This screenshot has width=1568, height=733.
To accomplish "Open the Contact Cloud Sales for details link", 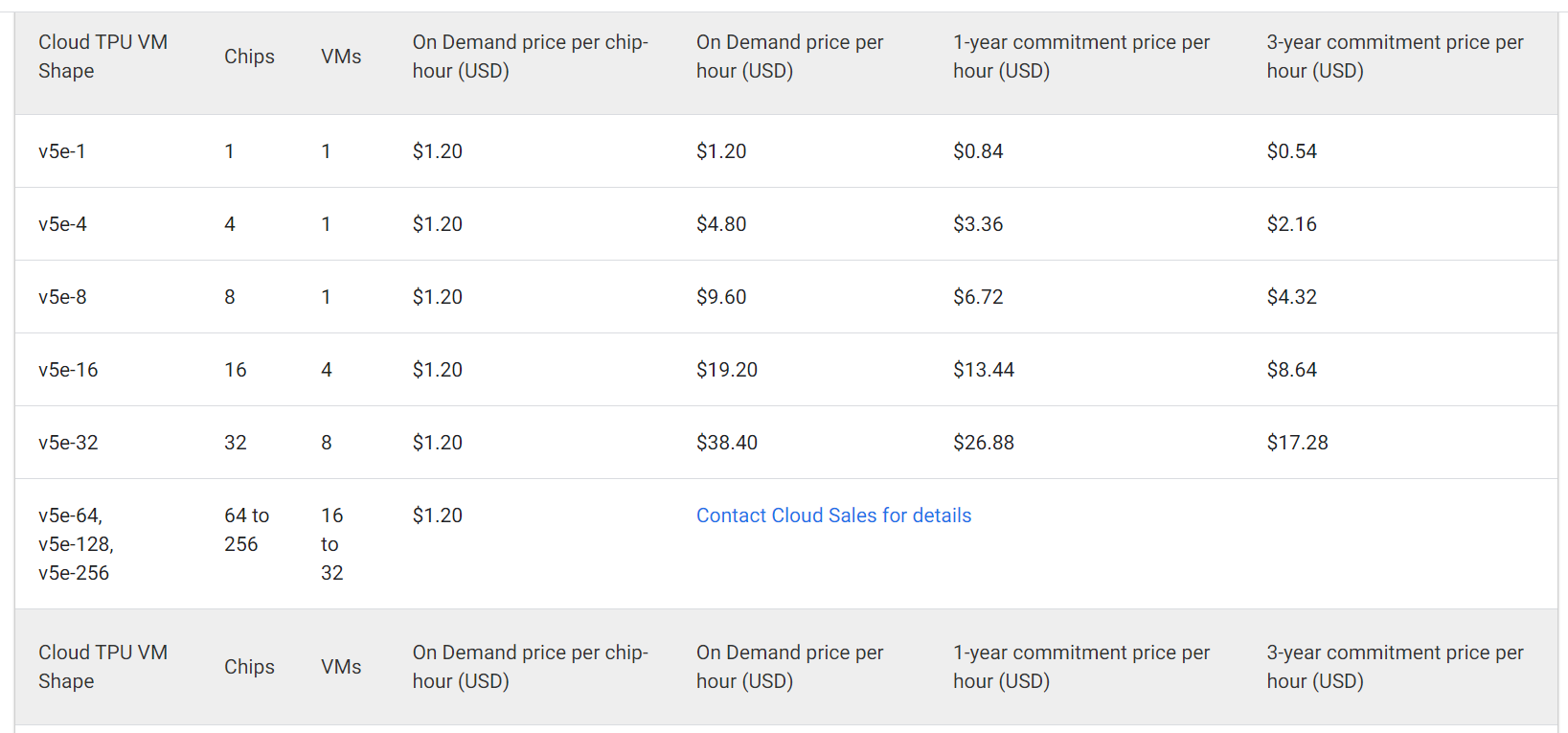I will [x=833, y=515].
